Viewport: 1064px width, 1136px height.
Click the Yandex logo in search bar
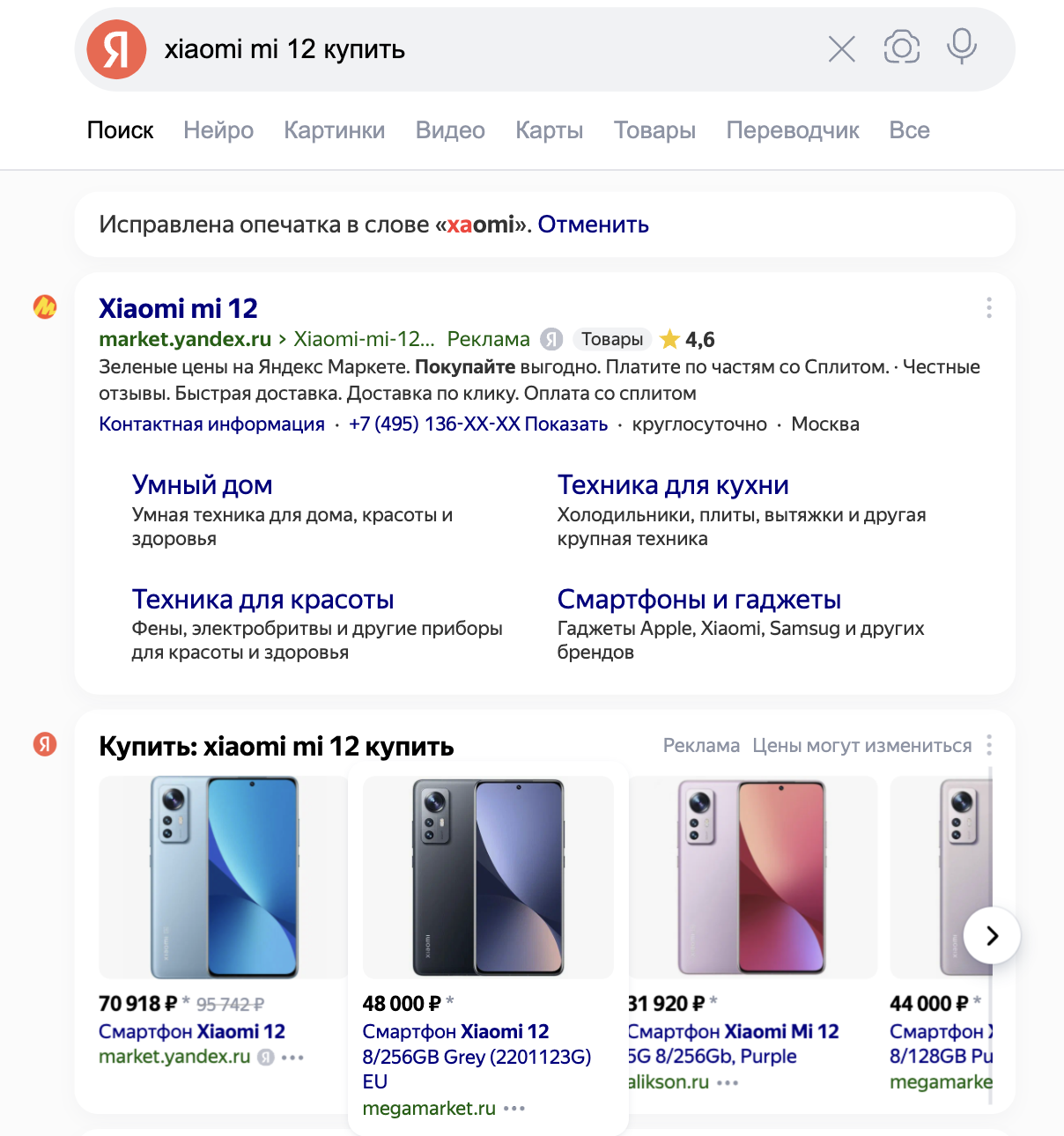116,49
